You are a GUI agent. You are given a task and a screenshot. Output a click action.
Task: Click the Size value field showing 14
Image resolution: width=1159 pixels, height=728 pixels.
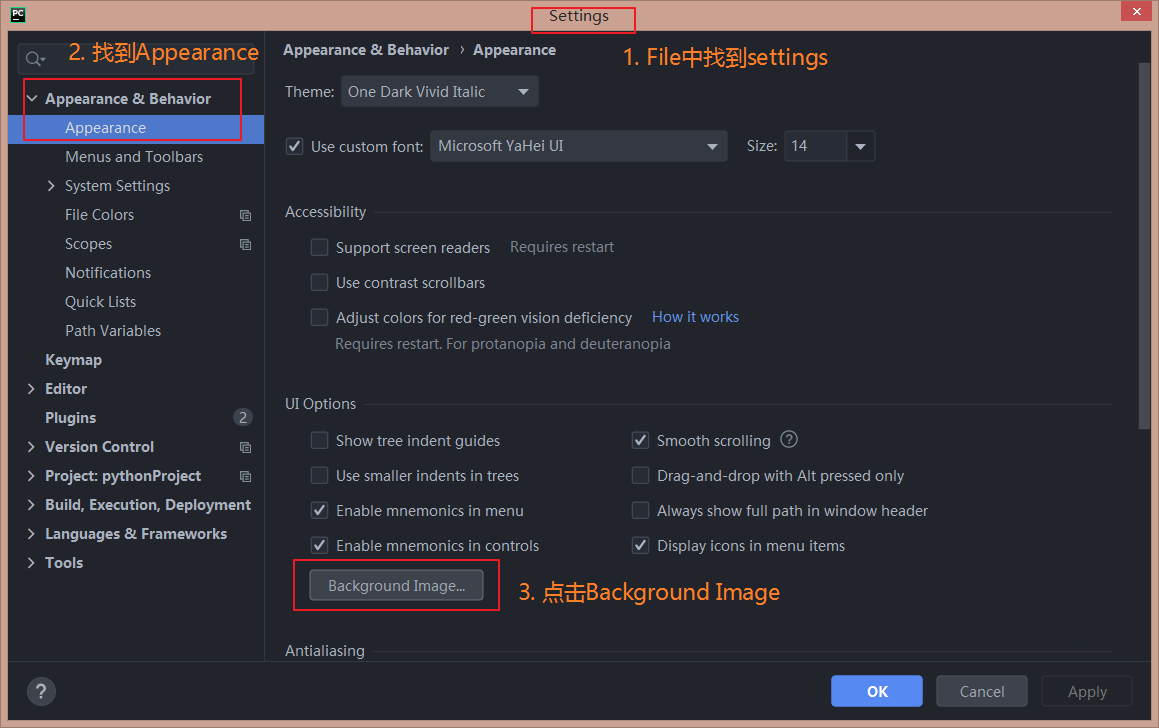(815, 146)
